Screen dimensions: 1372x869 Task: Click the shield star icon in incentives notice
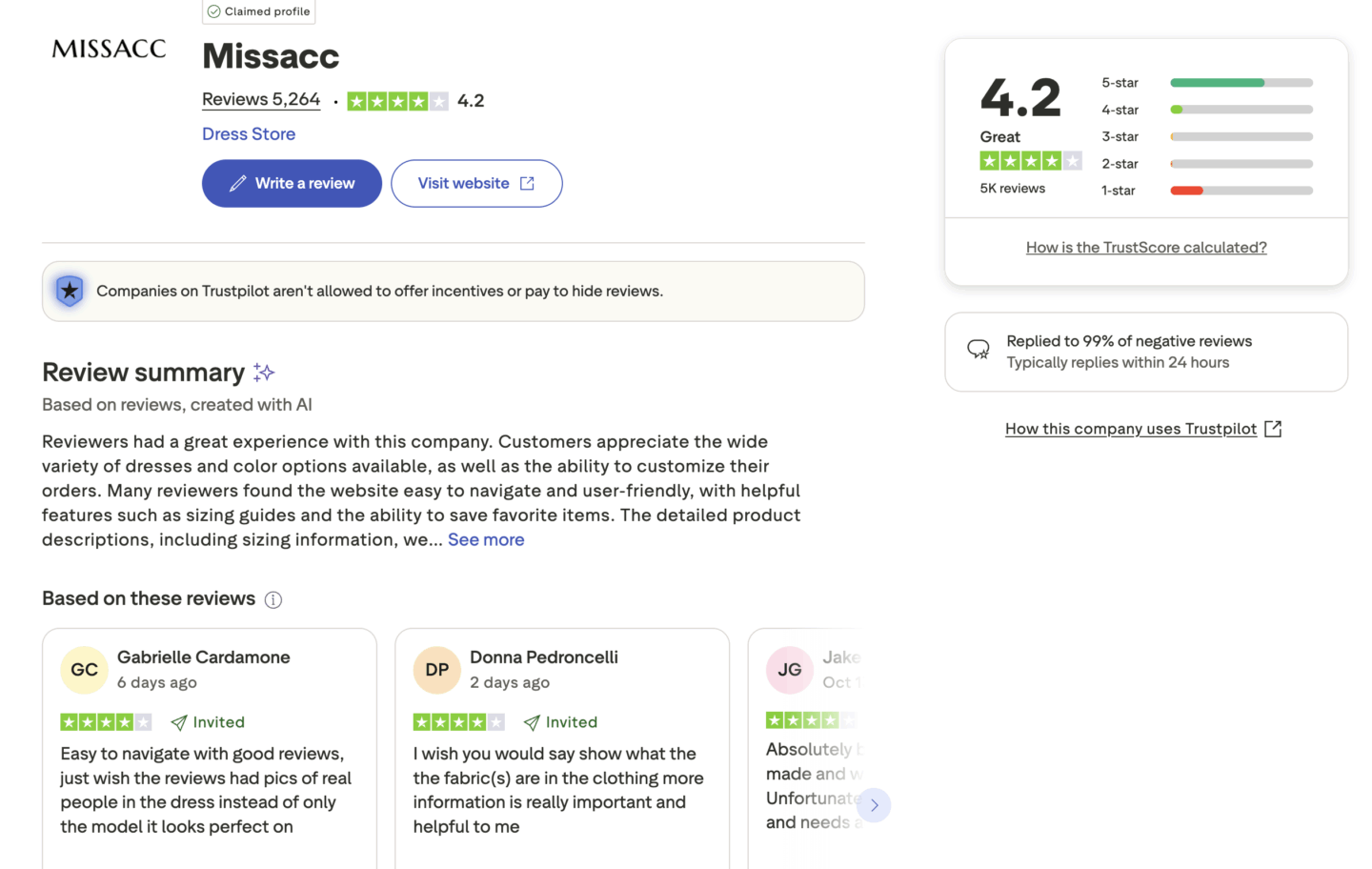70,291
